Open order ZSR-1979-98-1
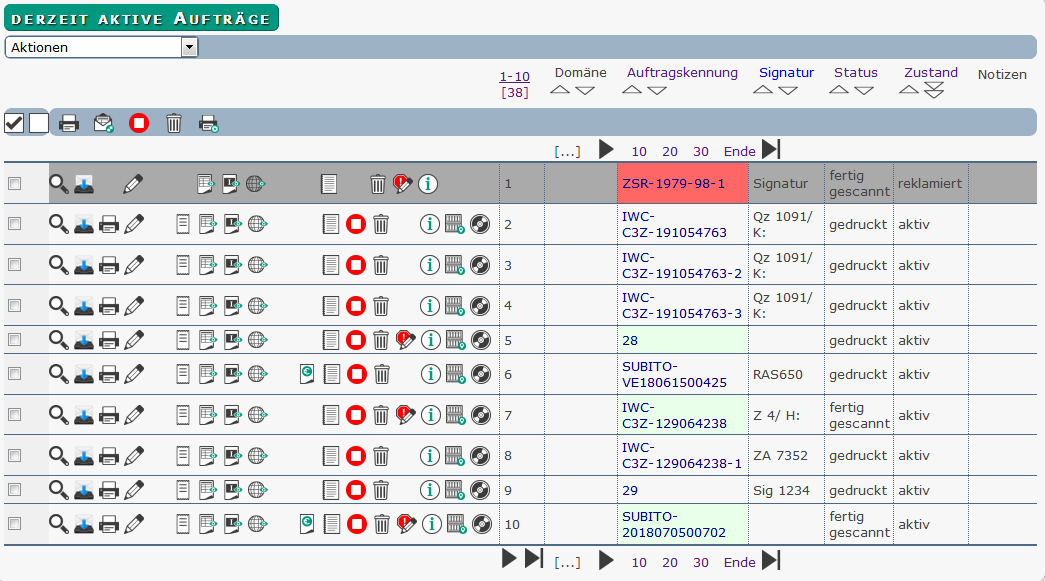 click(673, 184)
